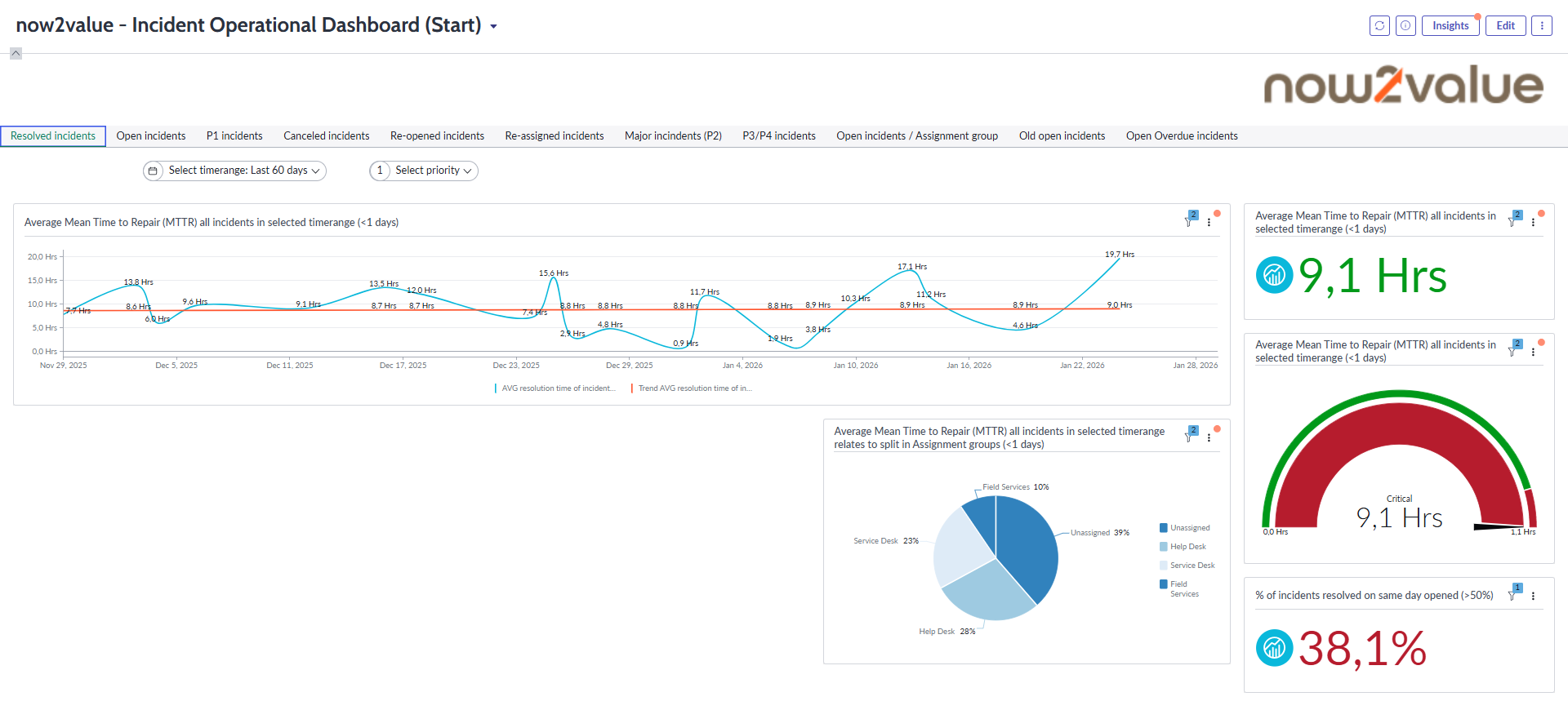Click the analytics icon beside 38,1%
1568x710 pixels.
(1274, 648)
